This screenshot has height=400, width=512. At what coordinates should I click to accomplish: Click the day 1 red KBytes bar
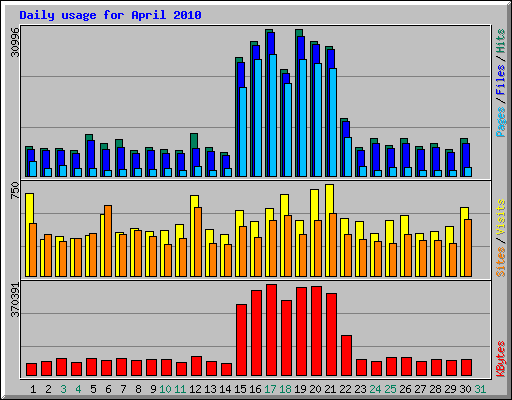coord(31,370)
